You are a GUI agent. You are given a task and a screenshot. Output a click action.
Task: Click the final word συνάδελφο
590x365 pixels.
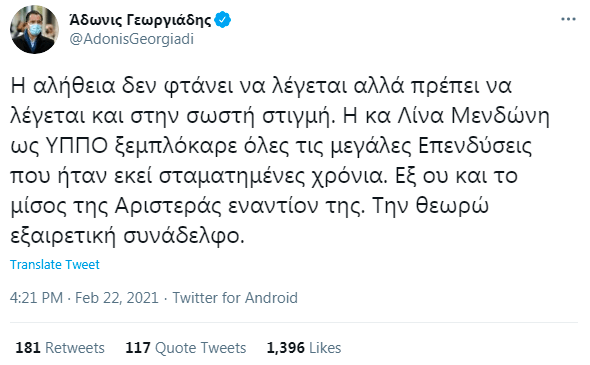pos(184,236)
